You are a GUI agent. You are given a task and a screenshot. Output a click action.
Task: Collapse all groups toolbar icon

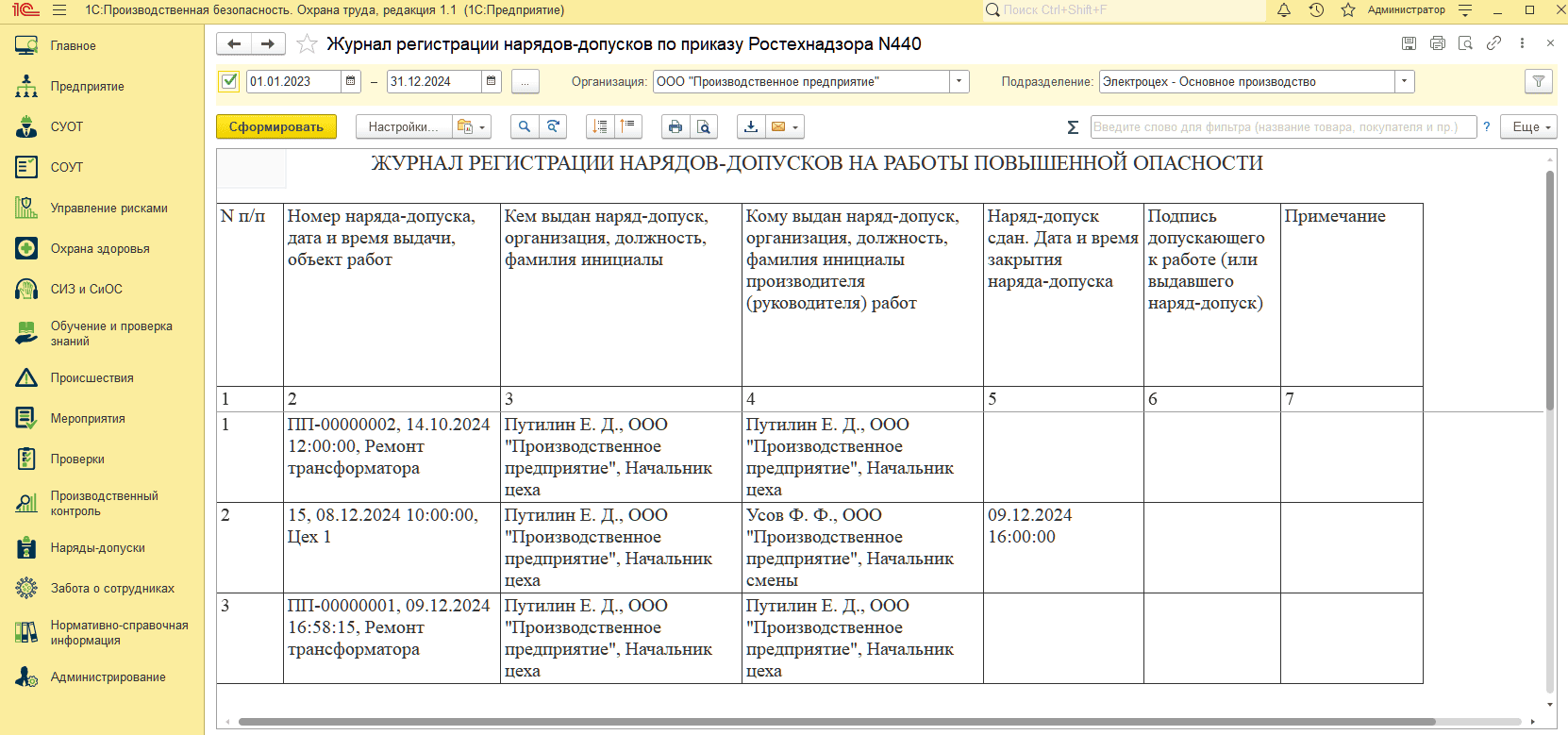628,126
